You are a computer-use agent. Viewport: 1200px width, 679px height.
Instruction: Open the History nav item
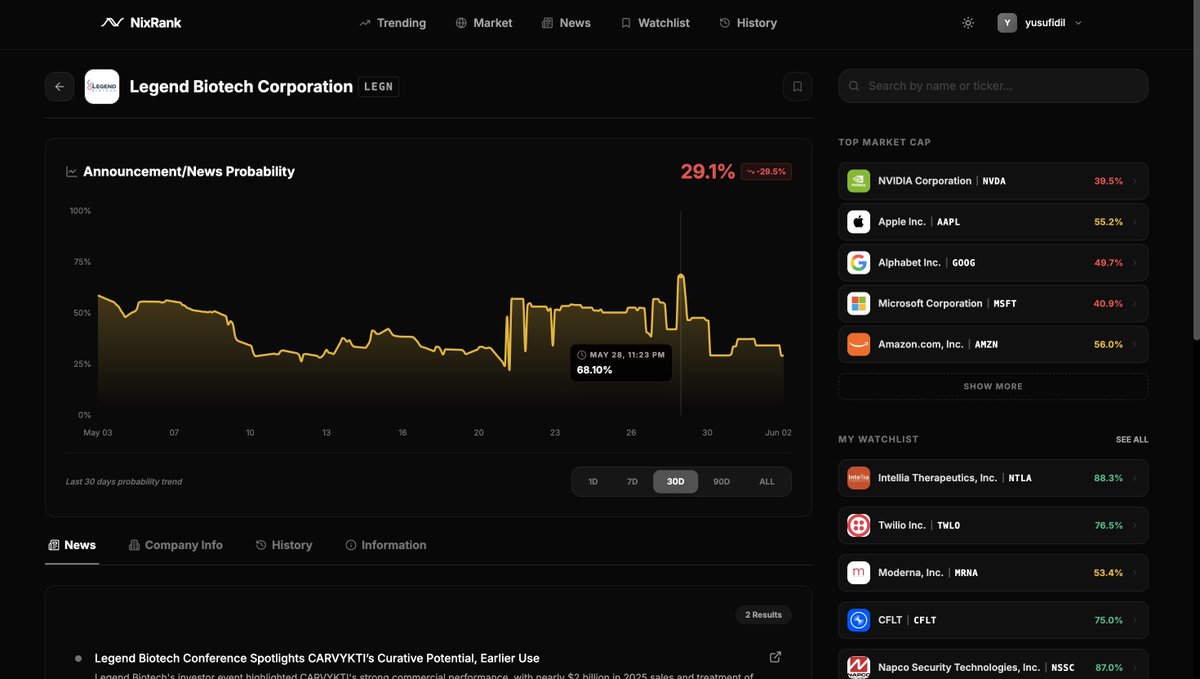748,22
